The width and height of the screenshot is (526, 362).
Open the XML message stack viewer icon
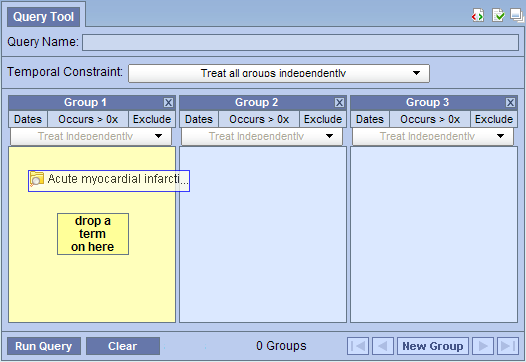477,15
